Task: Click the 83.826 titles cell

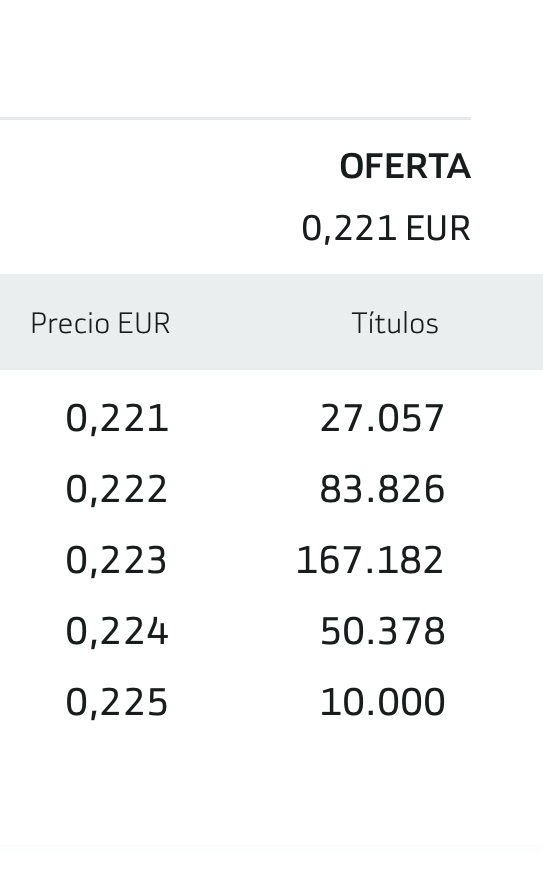Action: pyautogui.click(x=382, y=489)
